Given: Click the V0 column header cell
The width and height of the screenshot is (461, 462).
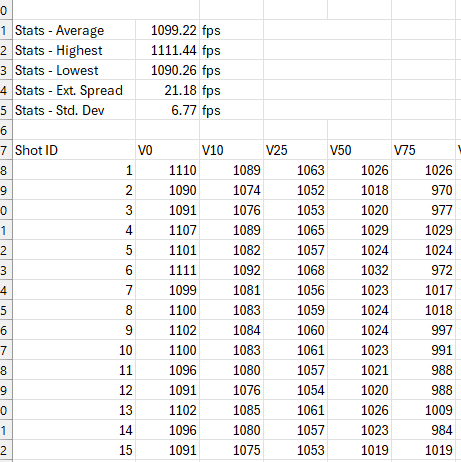Looking at the screenshot, I should 167,150.
